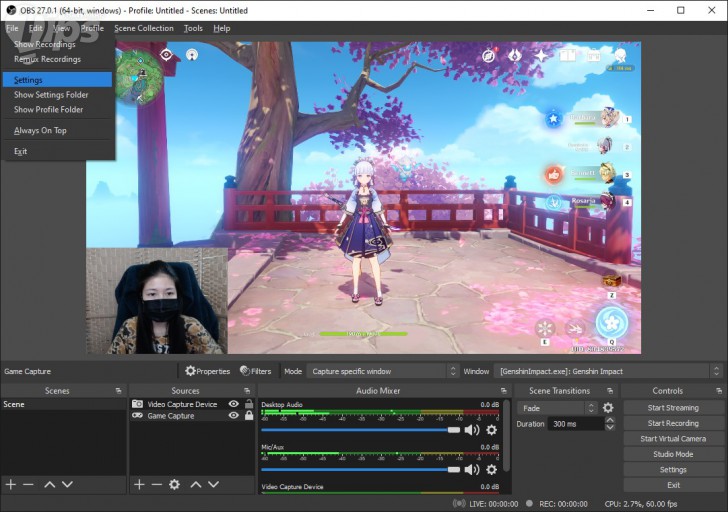This screenshot has width=728, height=512.
Task: Click the Audio Mixer scrollbar
Action: (507, 436)
